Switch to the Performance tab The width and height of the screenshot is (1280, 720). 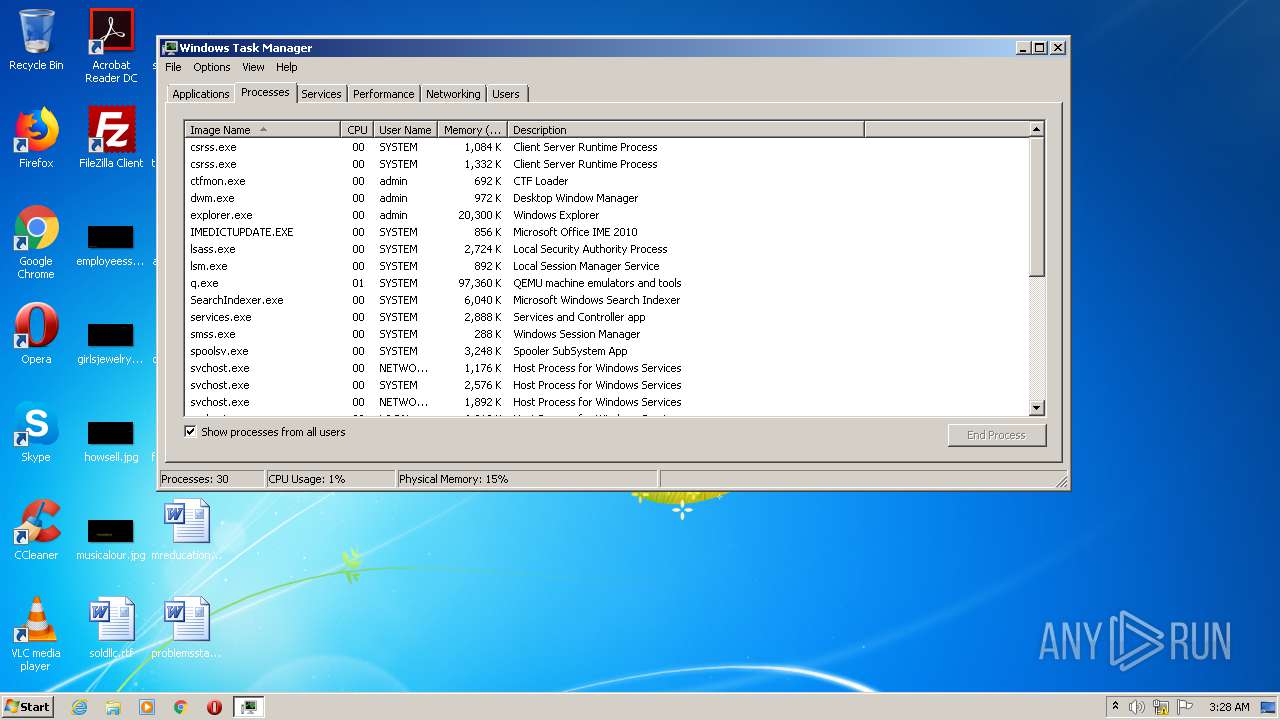[x=383, y=94]
